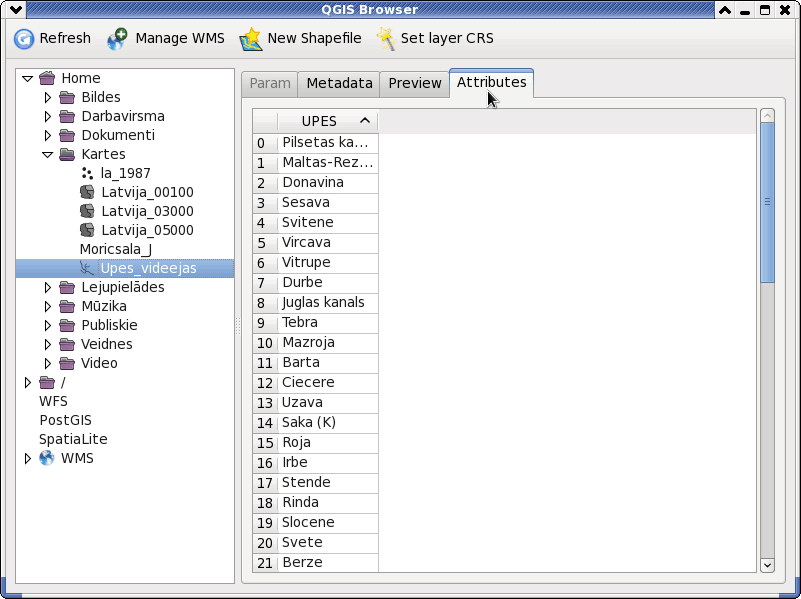Expand the Lejupielādes folder

[48, 287]
